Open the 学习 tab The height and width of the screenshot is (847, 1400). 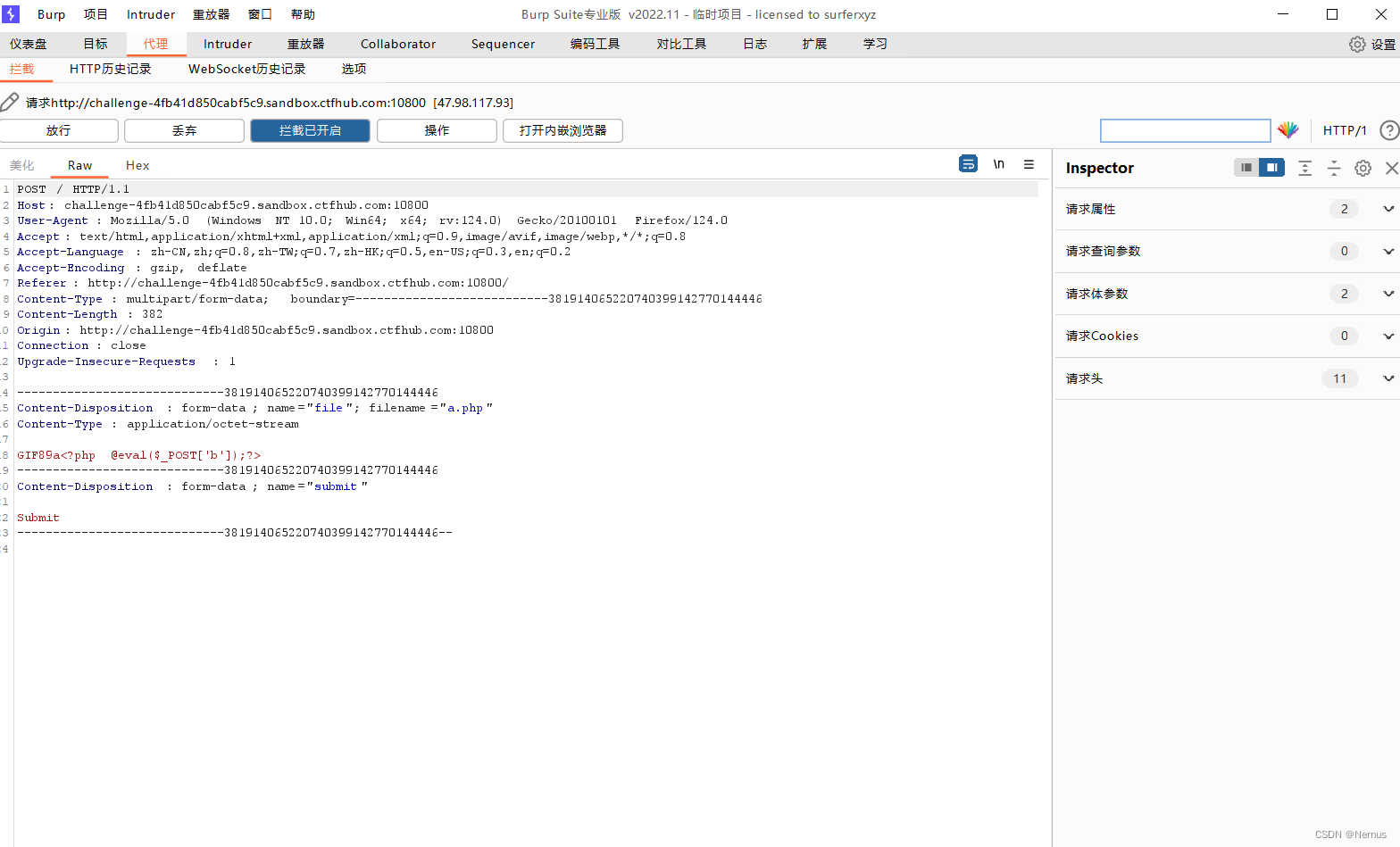coord(875,44)
